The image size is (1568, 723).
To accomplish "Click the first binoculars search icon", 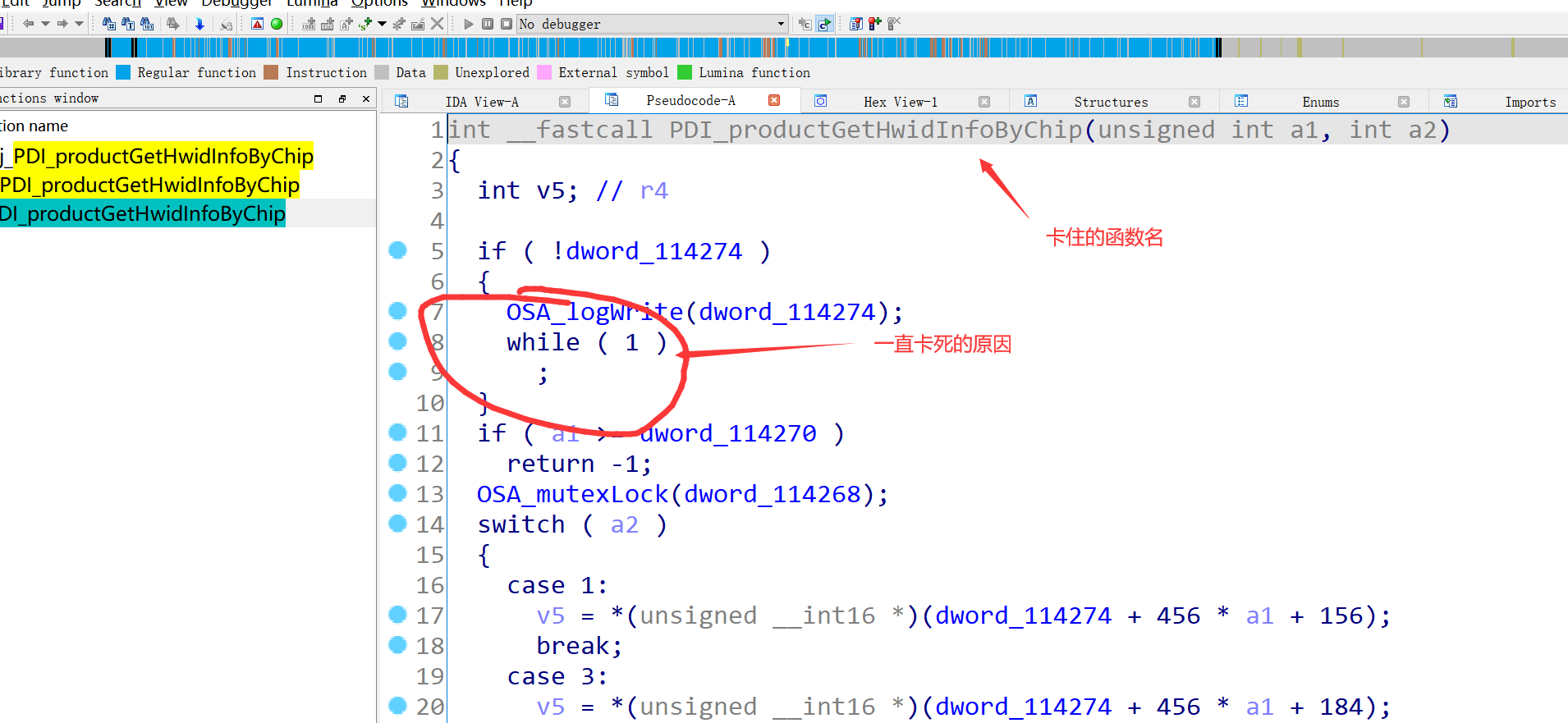I will coord(109,24).
